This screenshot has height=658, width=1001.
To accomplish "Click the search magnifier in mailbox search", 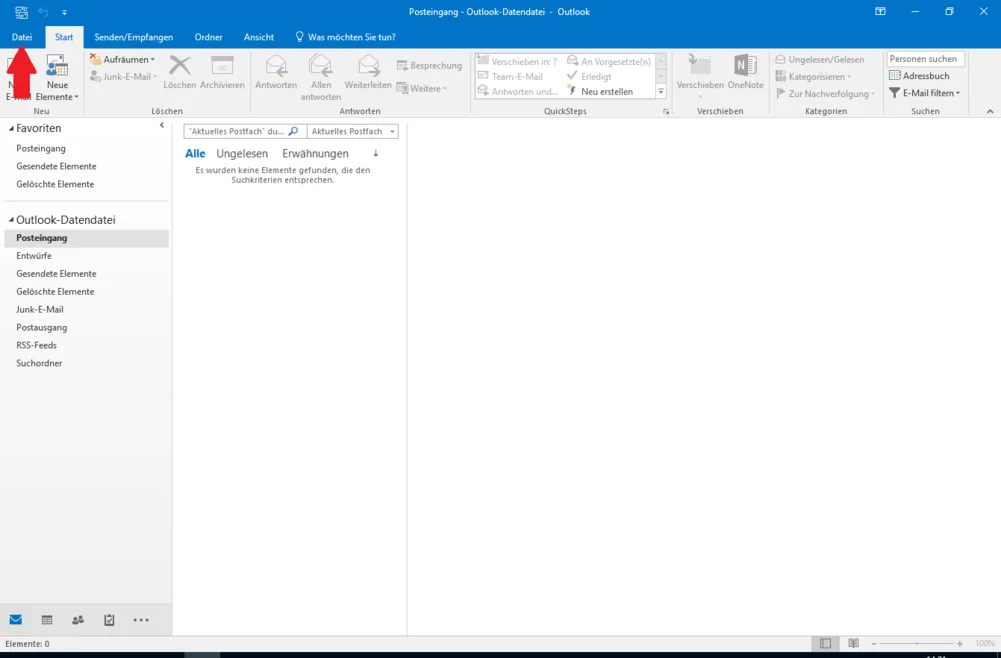I will (294, 131).
